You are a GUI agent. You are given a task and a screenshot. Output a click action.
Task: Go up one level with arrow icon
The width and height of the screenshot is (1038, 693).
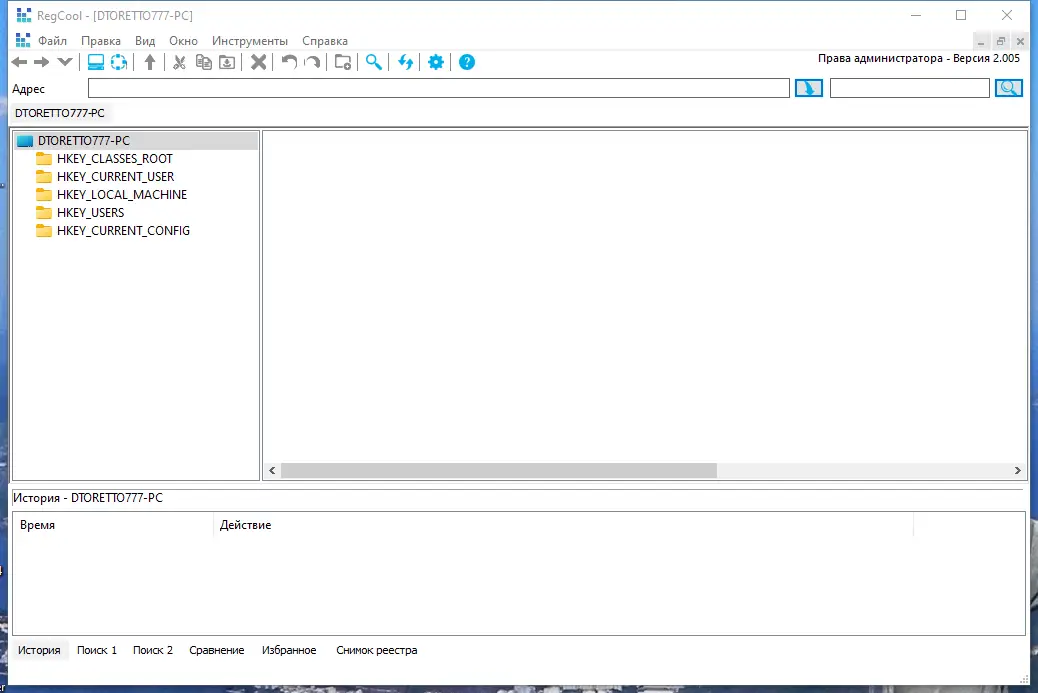[150, 62]
